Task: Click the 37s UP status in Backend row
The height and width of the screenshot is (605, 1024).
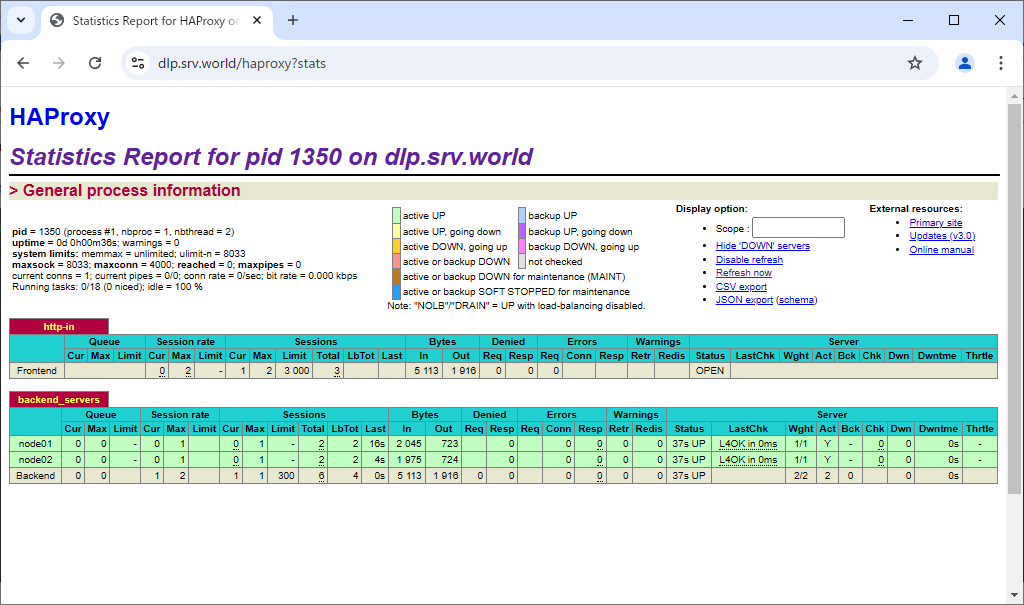Action: [x=689, y=476]
